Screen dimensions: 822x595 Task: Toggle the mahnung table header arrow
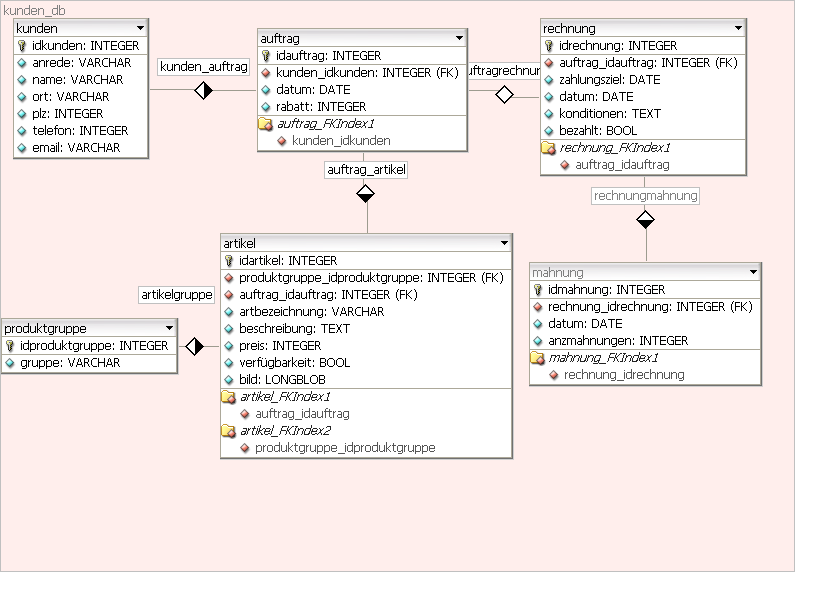click(752, 272)
